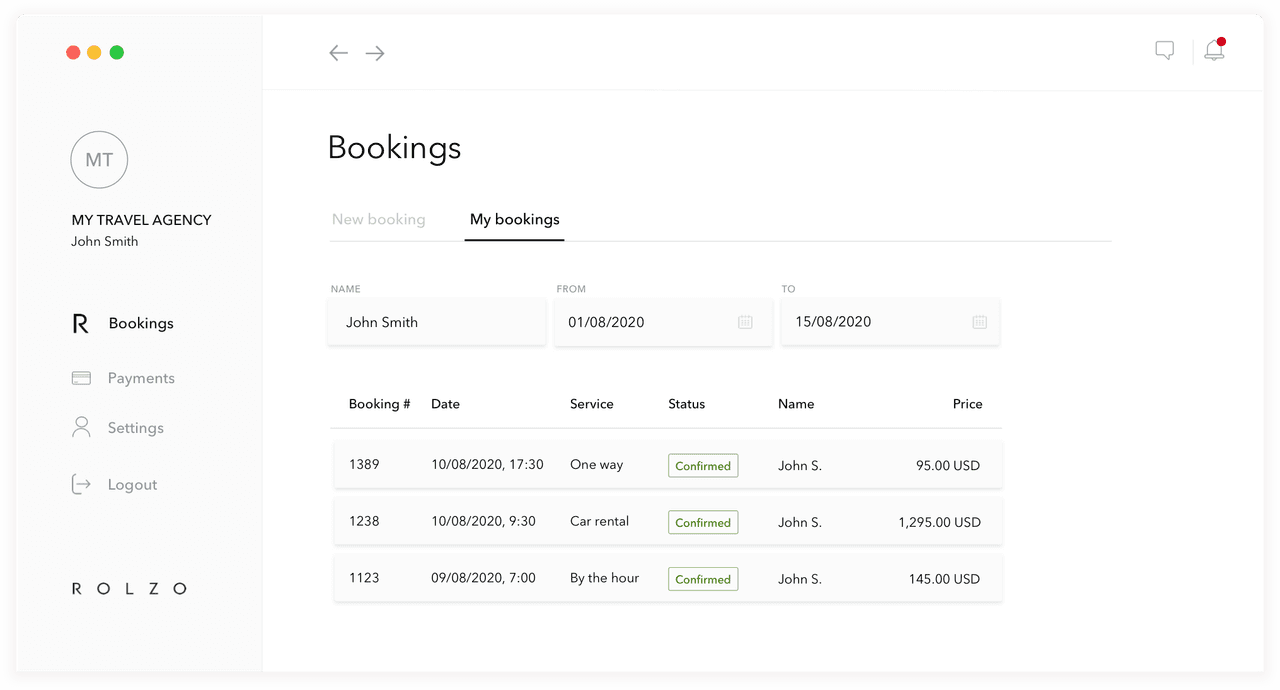Click the Logout arrow icon

pos(81,484)
